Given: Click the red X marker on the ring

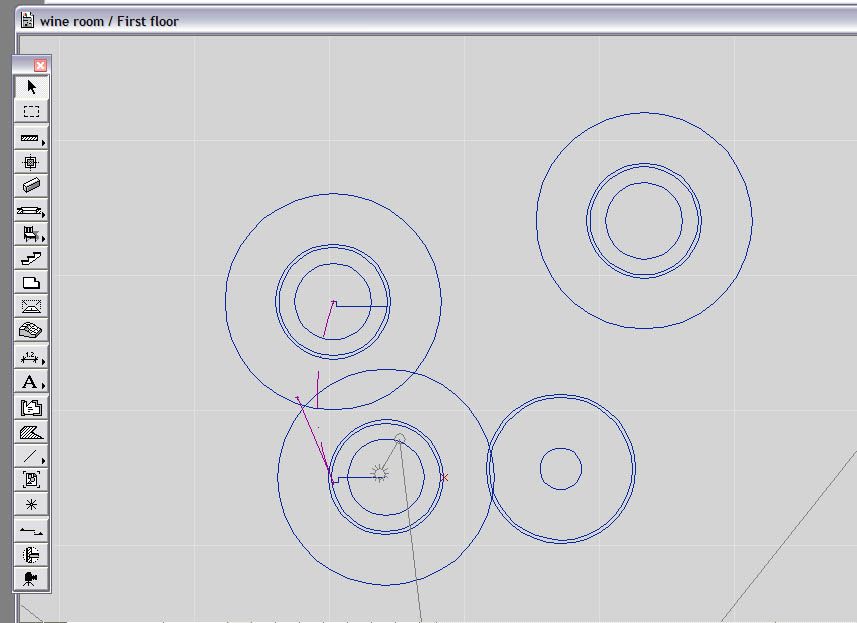Looking at the screenshot, I should (444, 478).
